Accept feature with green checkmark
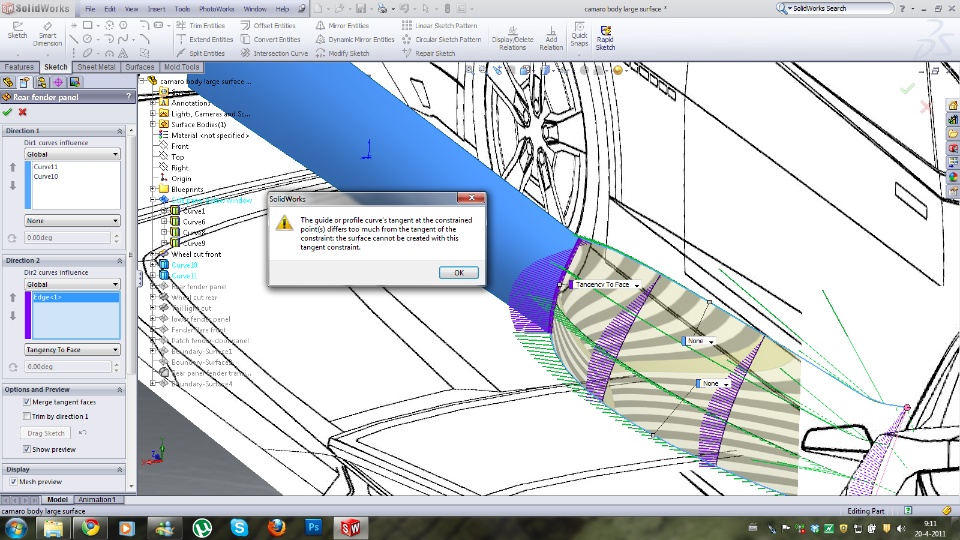This screenshot has height=540, width=960. tap(7, 112)
